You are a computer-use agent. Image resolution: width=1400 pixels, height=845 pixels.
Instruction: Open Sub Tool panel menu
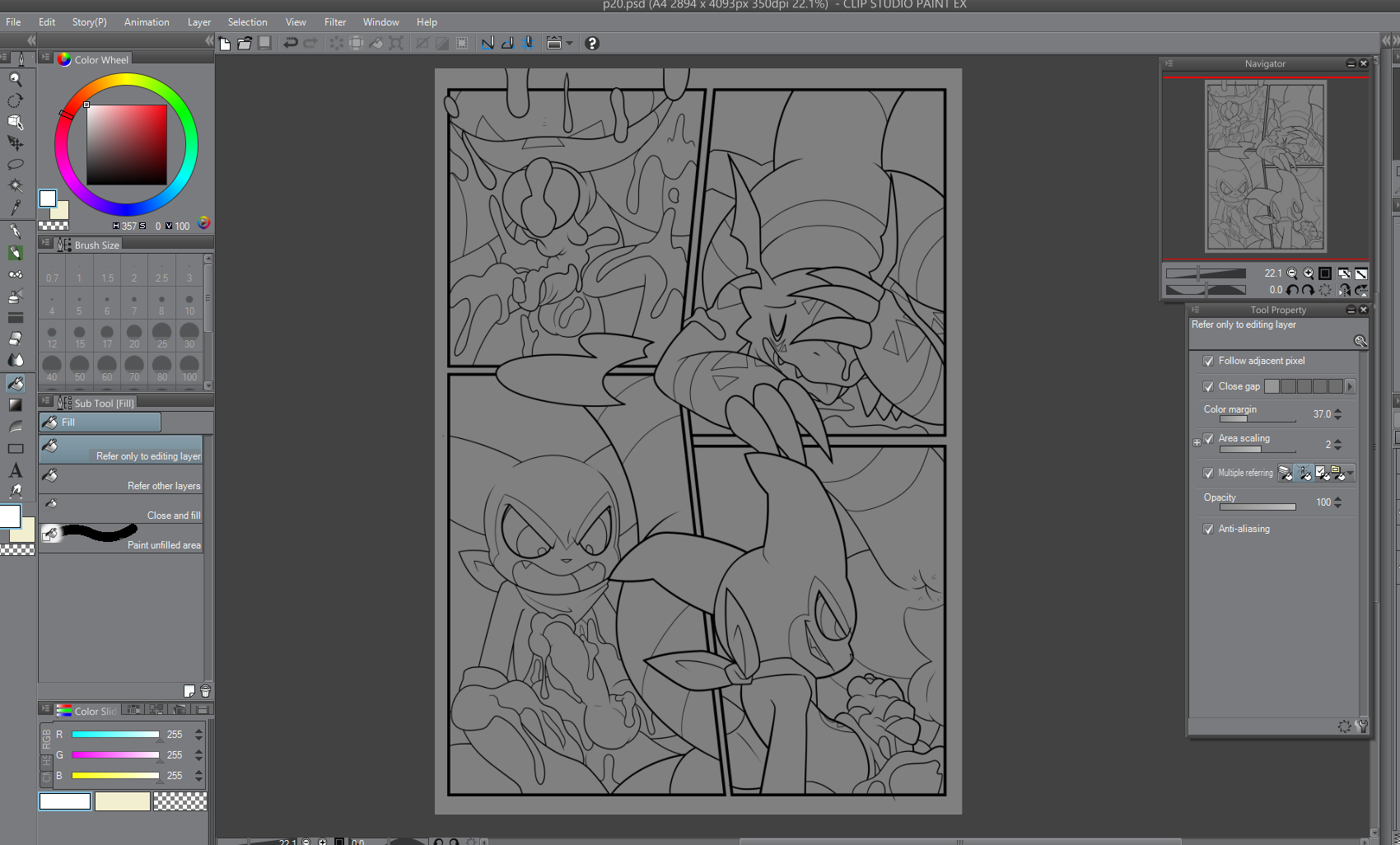click(46, 401)
